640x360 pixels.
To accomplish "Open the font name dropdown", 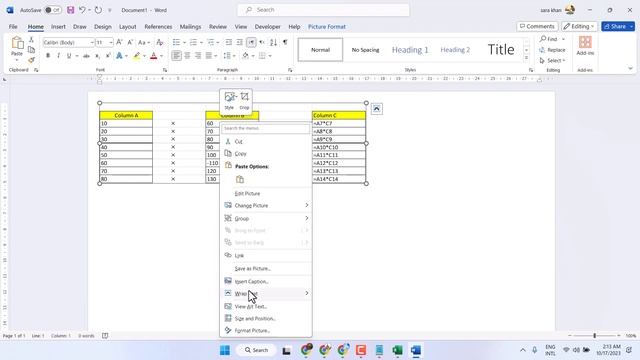I will point(92,42).
